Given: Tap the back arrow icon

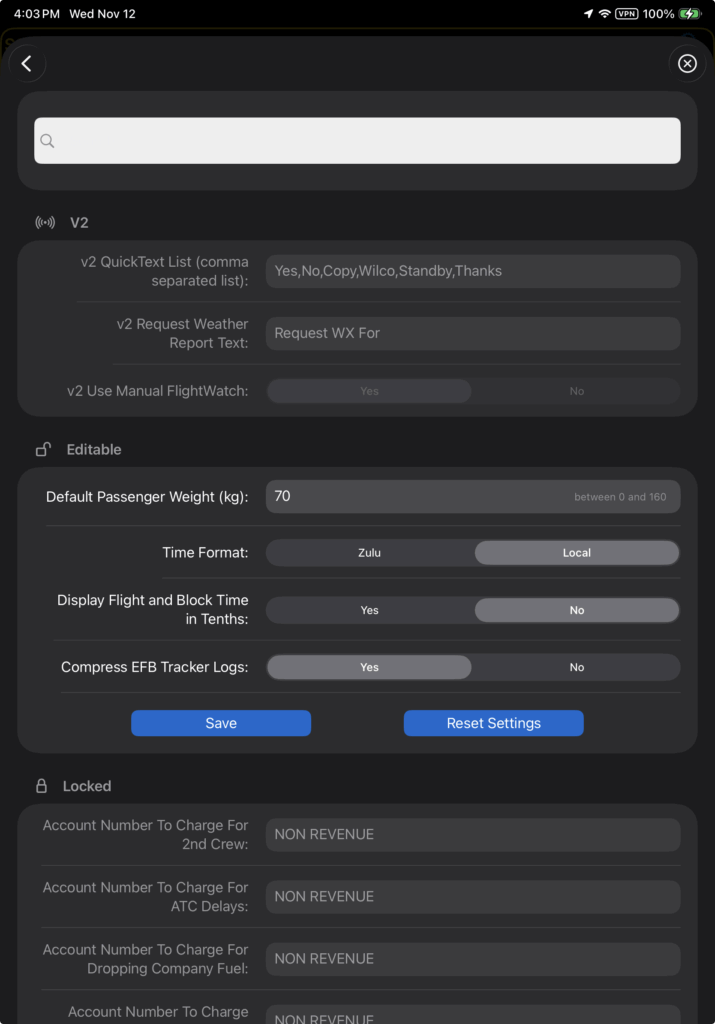Looking at the screenshot, I should pyautogui.click(x=27, y=64).
